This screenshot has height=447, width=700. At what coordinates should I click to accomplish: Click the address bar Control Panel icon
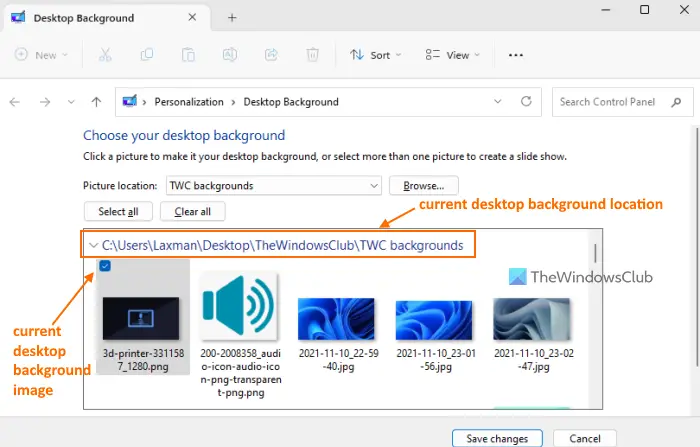(x=129, y=101)
